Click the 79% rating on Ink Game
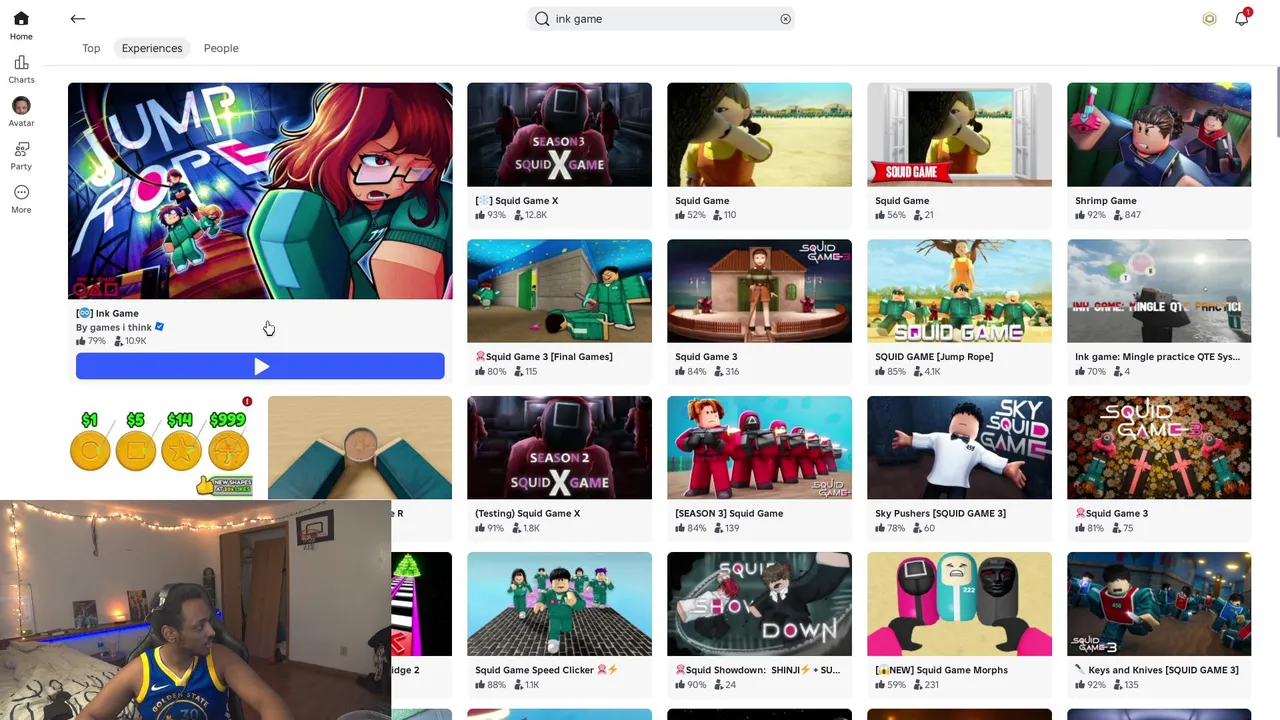Screen dimensions: 1280x720 (x=91, y=341)
